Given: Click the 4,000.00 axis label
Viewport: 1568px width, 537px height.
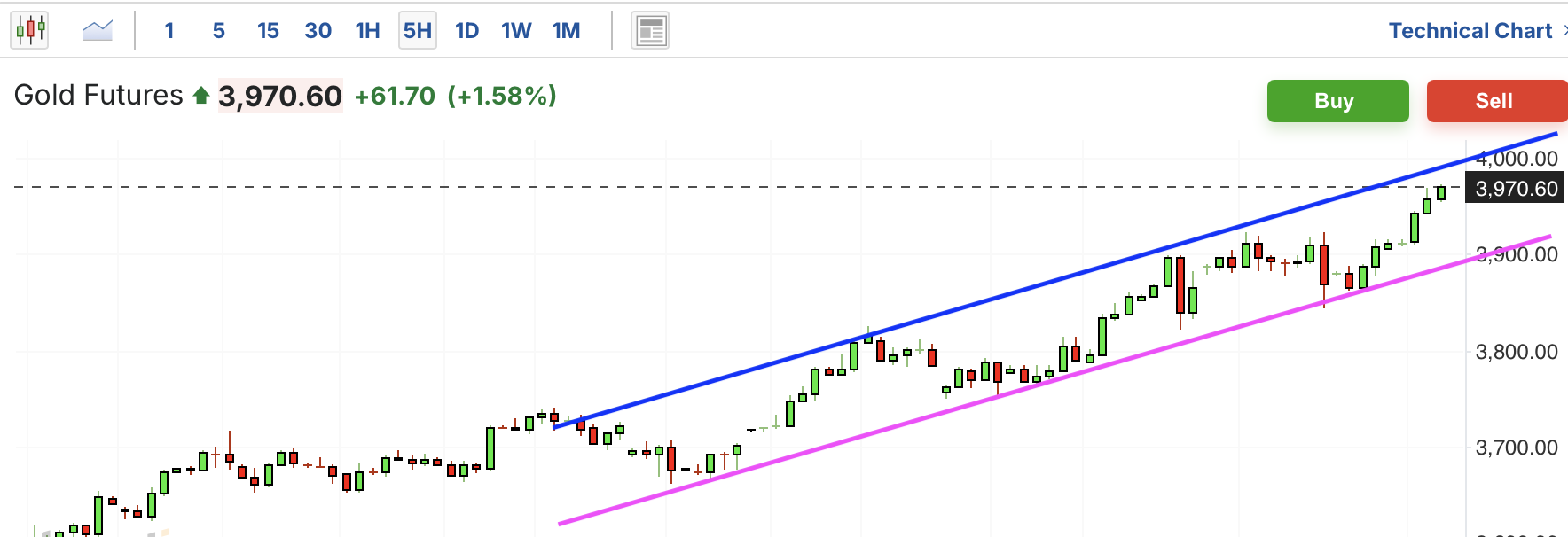Looking at the screenshot, I should [1517, 159].
